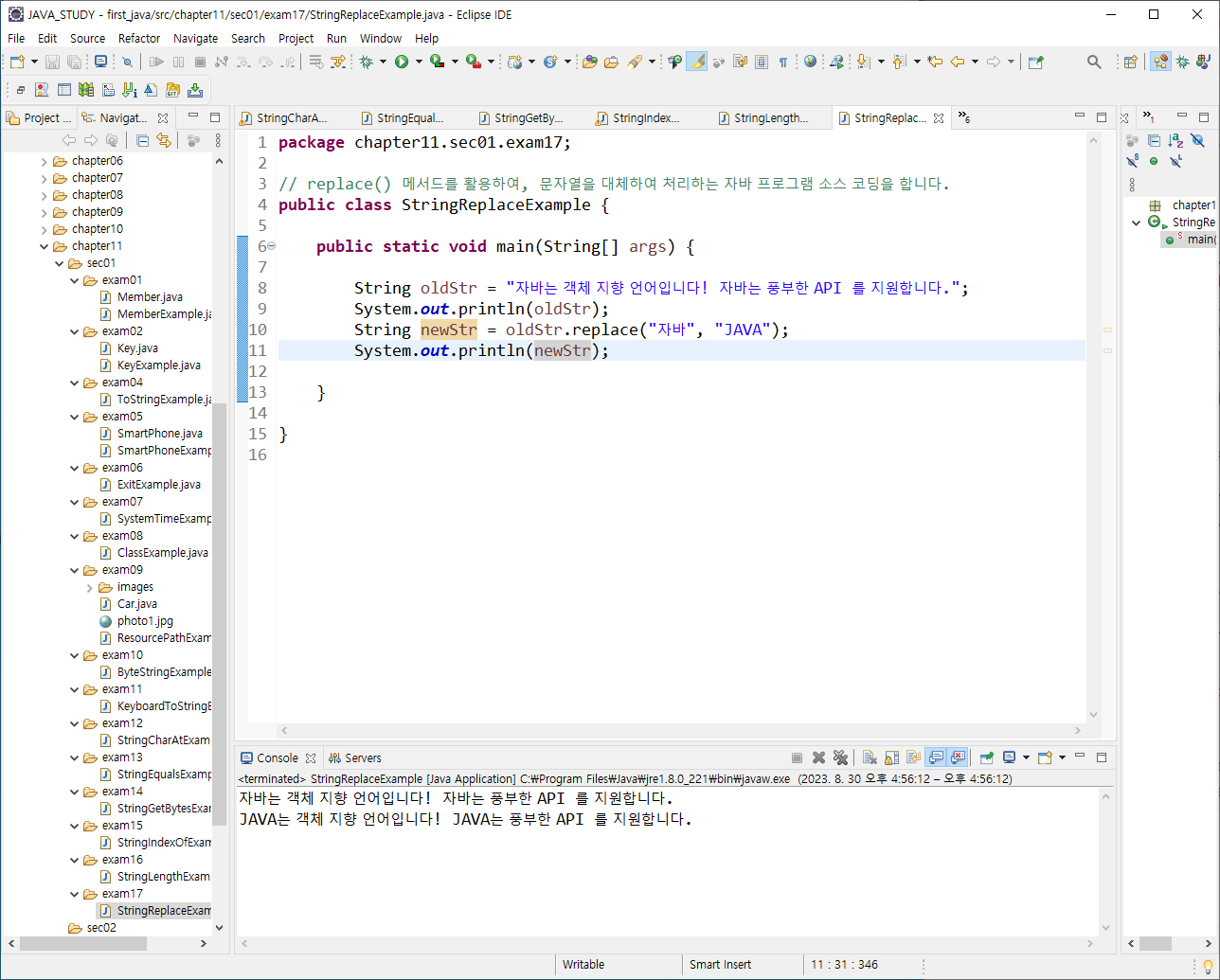This screenshot has height=980, width=1220.
Task: Click the Debug bug icon in toolbar
Action: (x=367, y=62)
